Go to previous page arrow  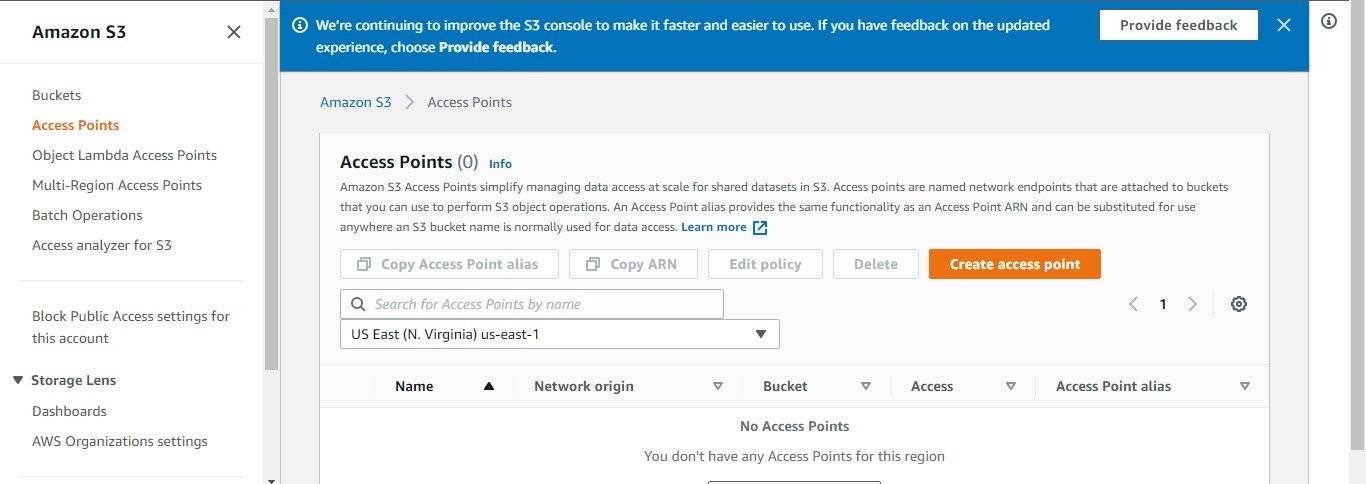pyautogui.click(x=1133, y=304)
